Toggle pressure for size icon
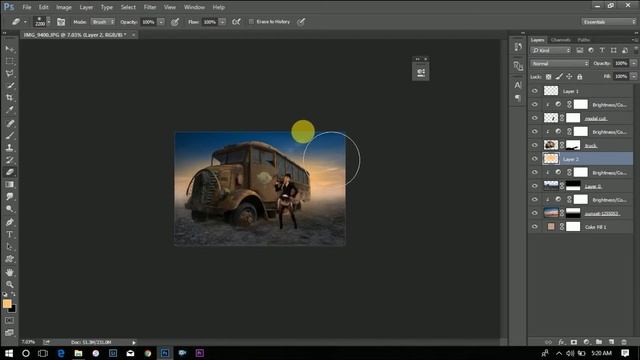 (301, 22)
